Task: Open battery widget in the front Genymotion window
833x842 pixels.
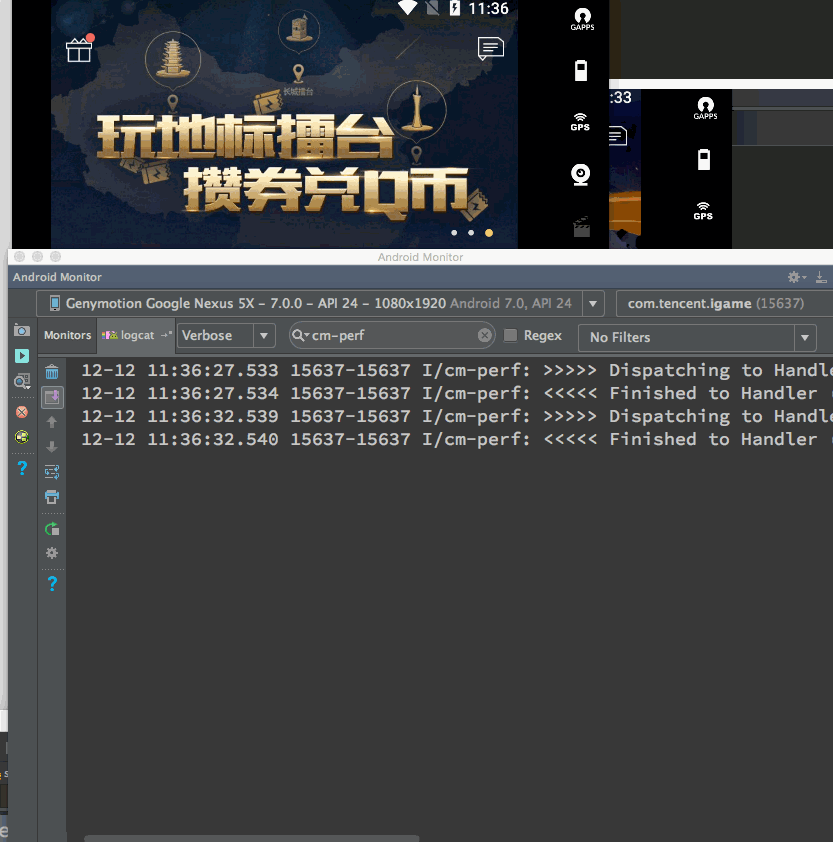Action: pos(581,70)
